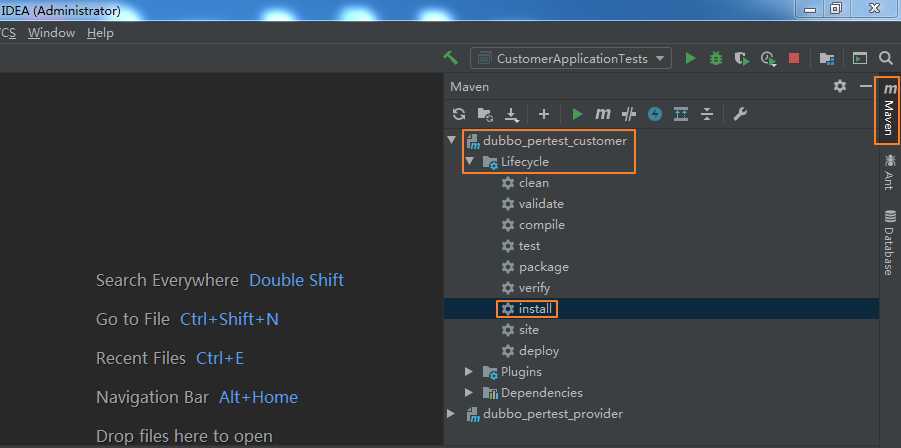Execute Maven goal m icon
The image size is (901, 448).
(602, 114)
